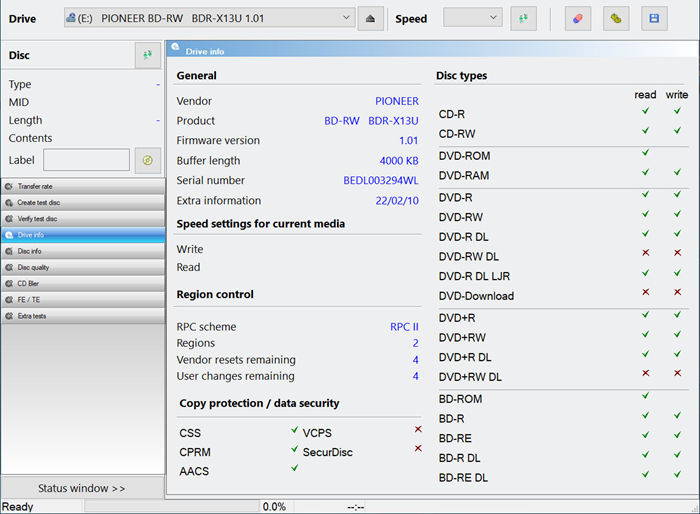Click the 4000 KB buffer length value

pyautogui.click(x=399, y=161)
